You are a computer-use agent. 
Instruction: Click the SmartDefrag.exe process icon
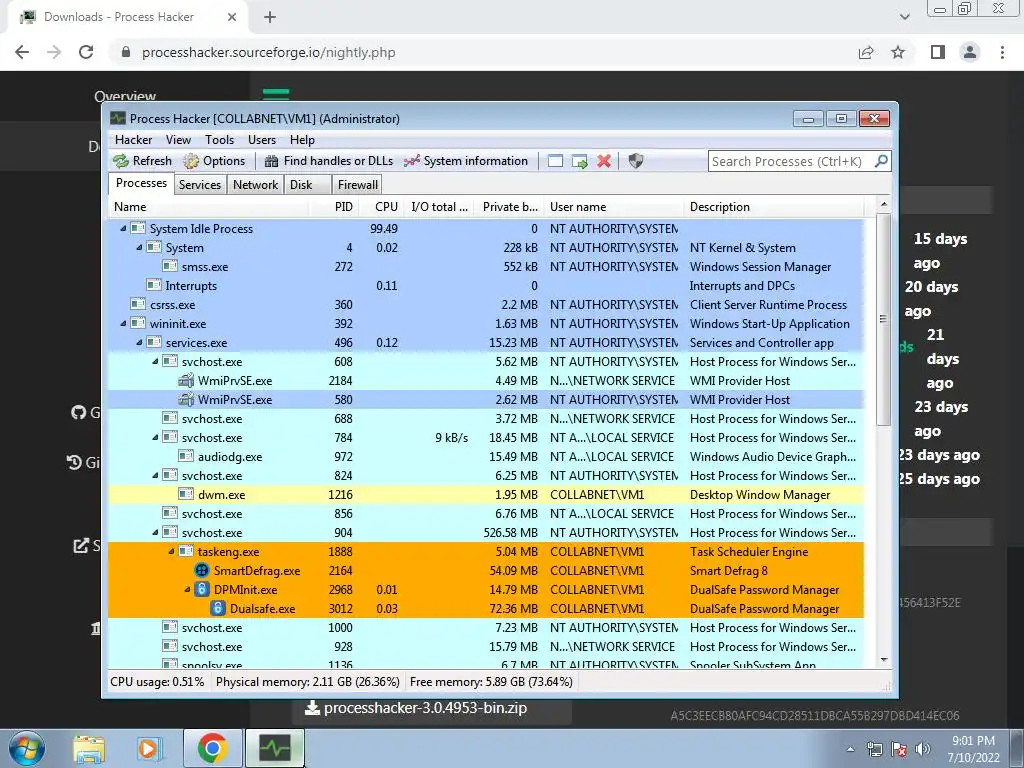[x=202, y=571]
